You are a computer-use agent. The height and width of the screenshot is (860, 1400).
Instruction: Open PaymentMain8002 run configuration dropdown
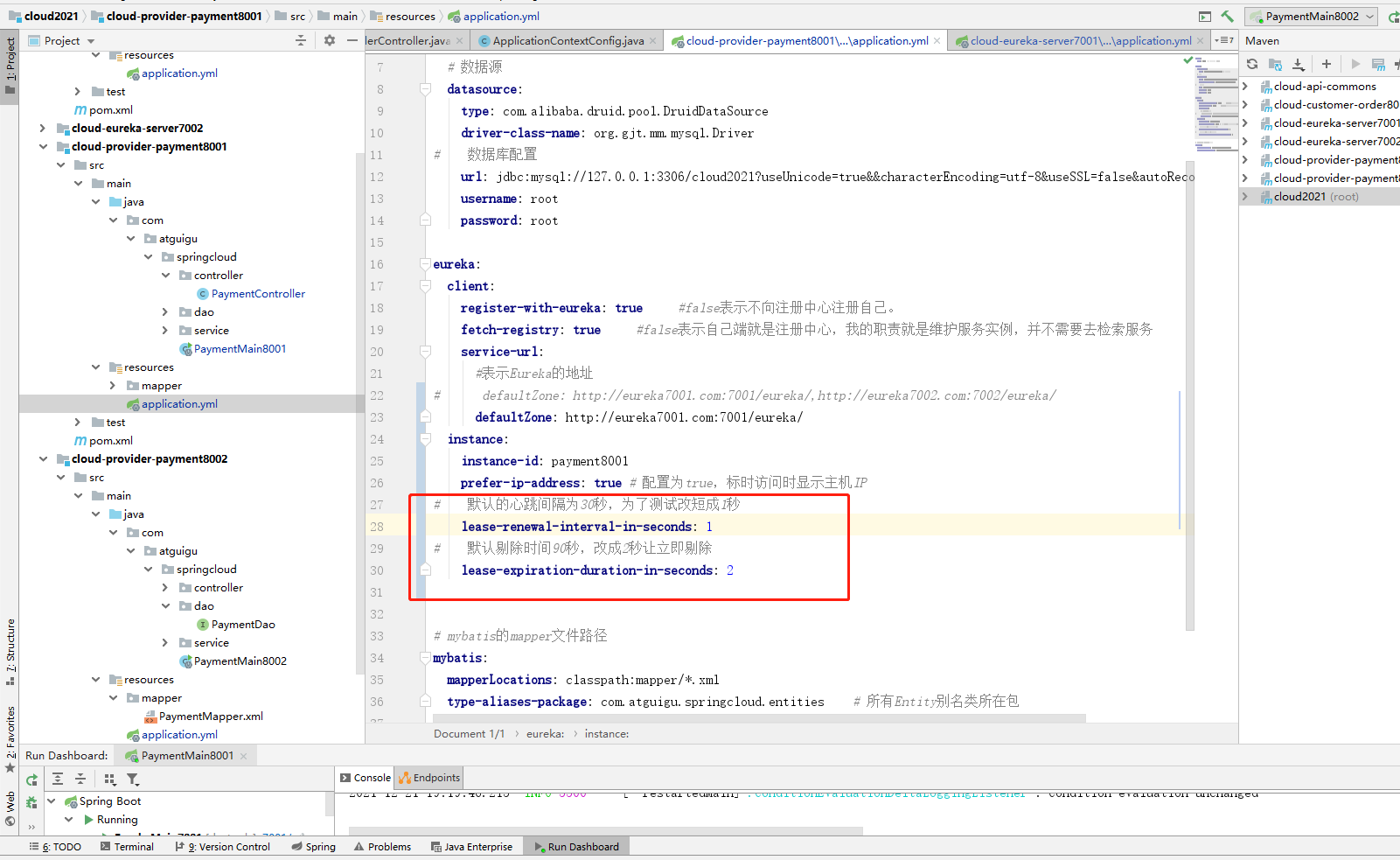(1312, 17)
